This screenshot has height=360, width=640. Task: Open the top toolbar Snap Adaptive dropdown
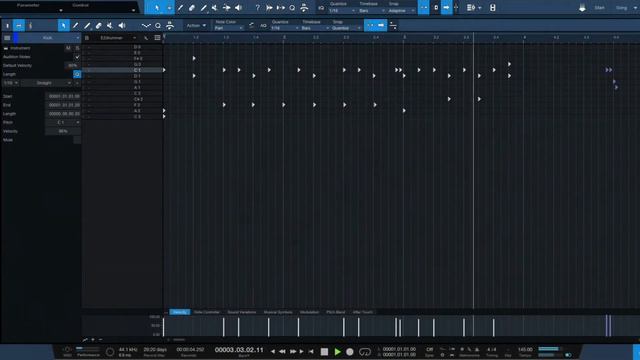click(x=401, y=11)
